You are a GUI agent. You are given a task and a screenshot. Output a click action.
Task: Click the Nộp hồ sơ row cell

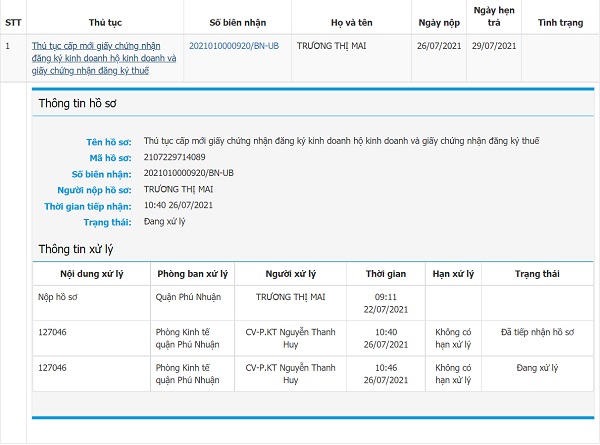click(60, 297)
